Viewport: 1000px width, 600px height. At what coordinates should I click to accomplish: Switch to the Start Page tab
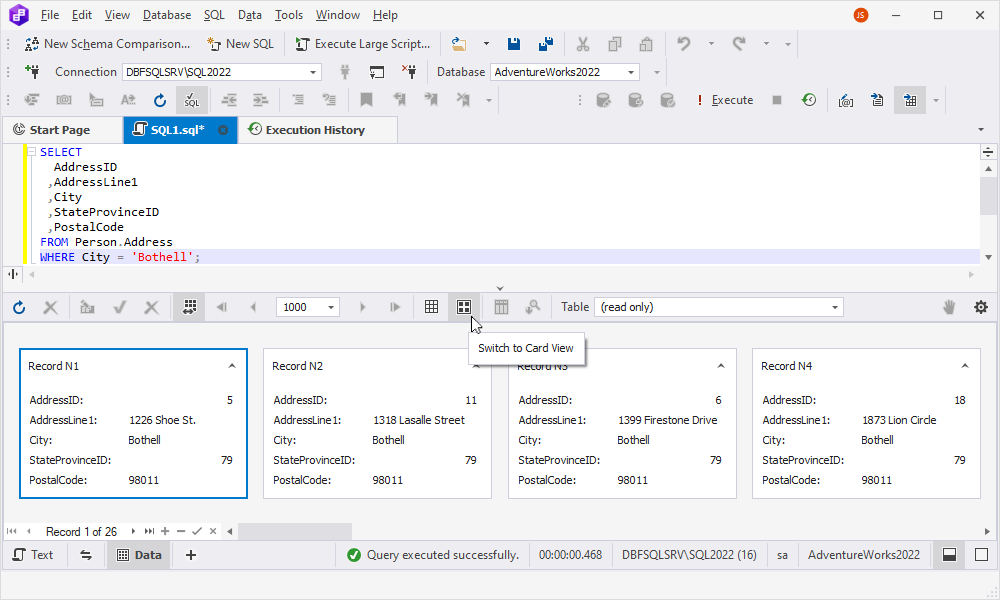tap(61, 130)
